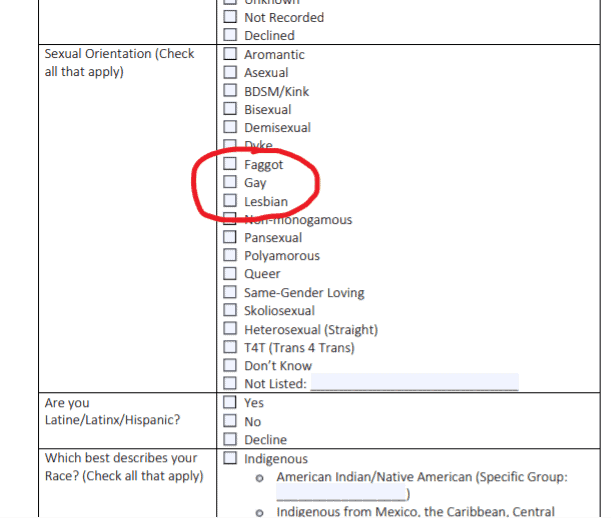Mark the Bisexual checkbox
The height and width of the screenshot is (518, 612).
230,109
